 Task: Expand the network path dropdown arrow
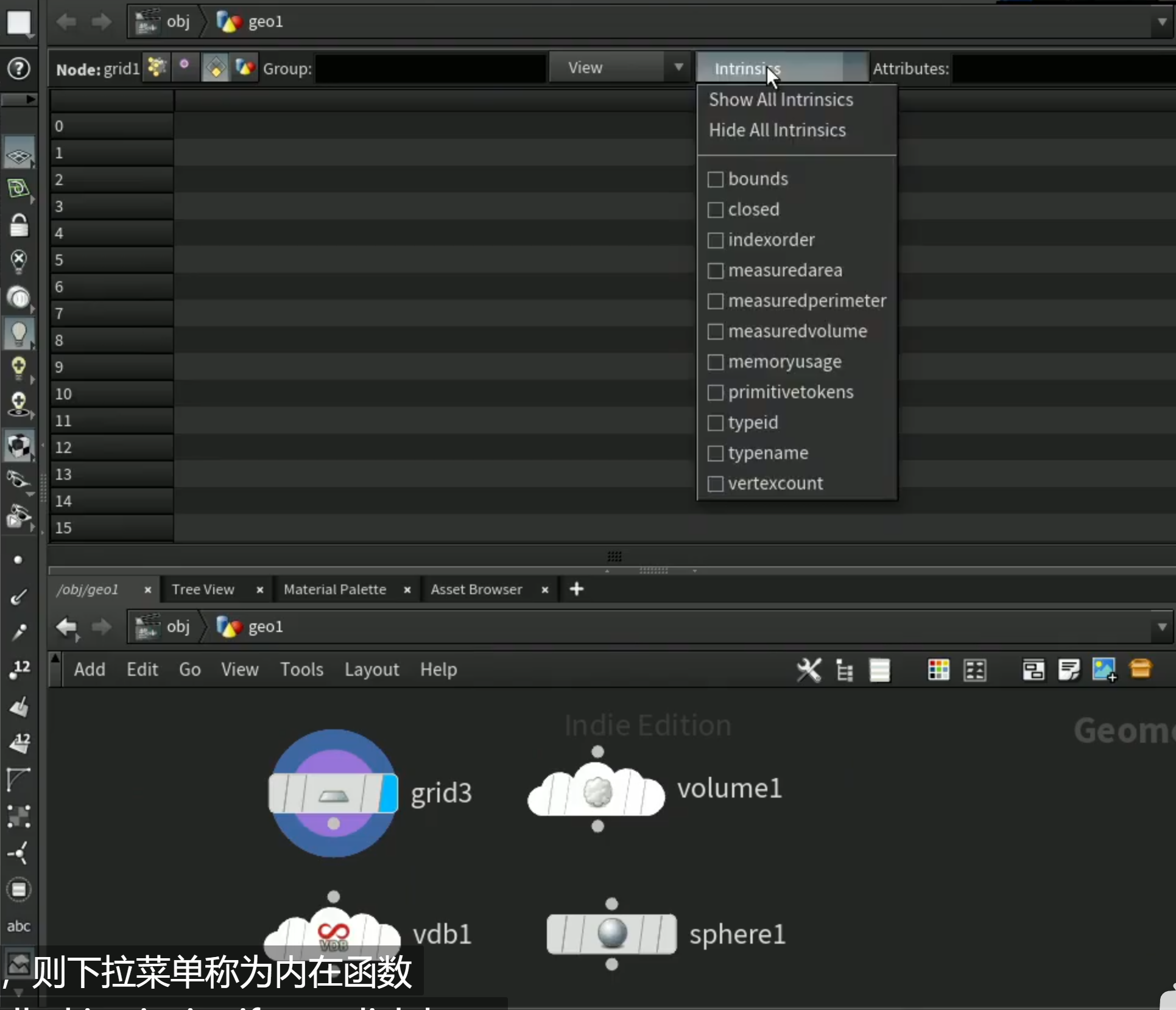coord(1161,626)
